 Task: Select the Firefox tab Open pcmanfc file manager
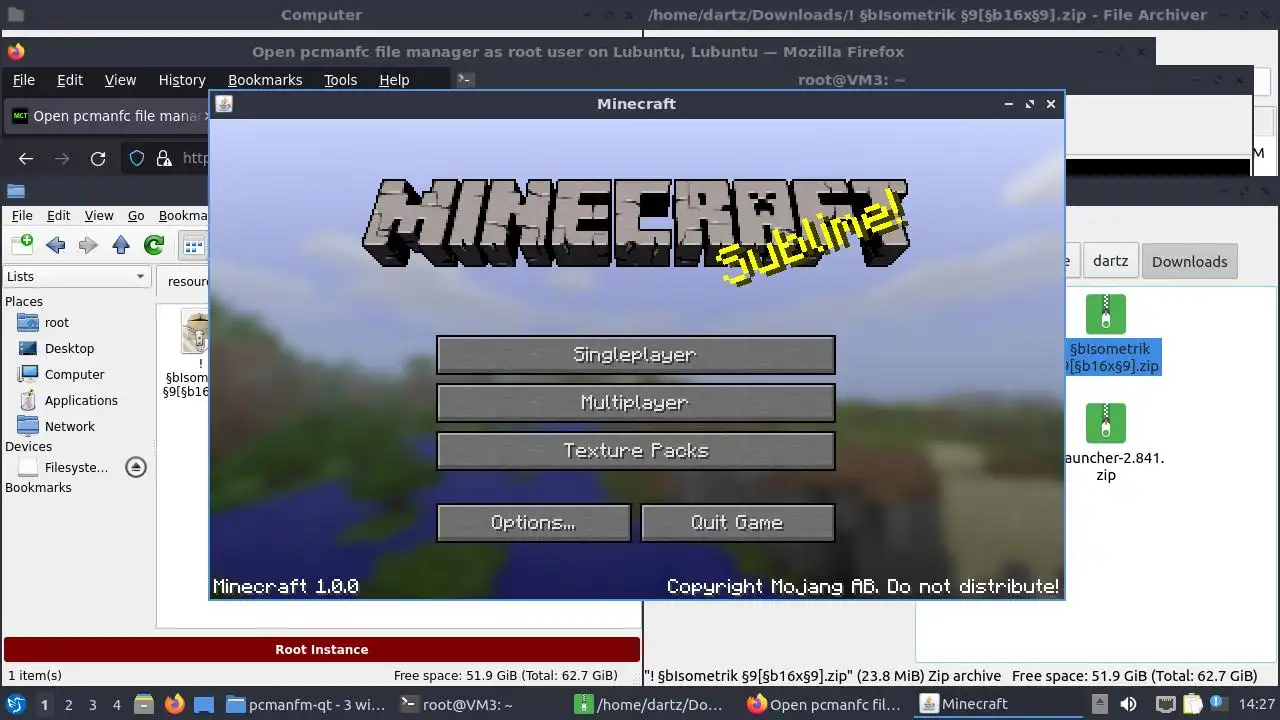click(x=106, y=116)
